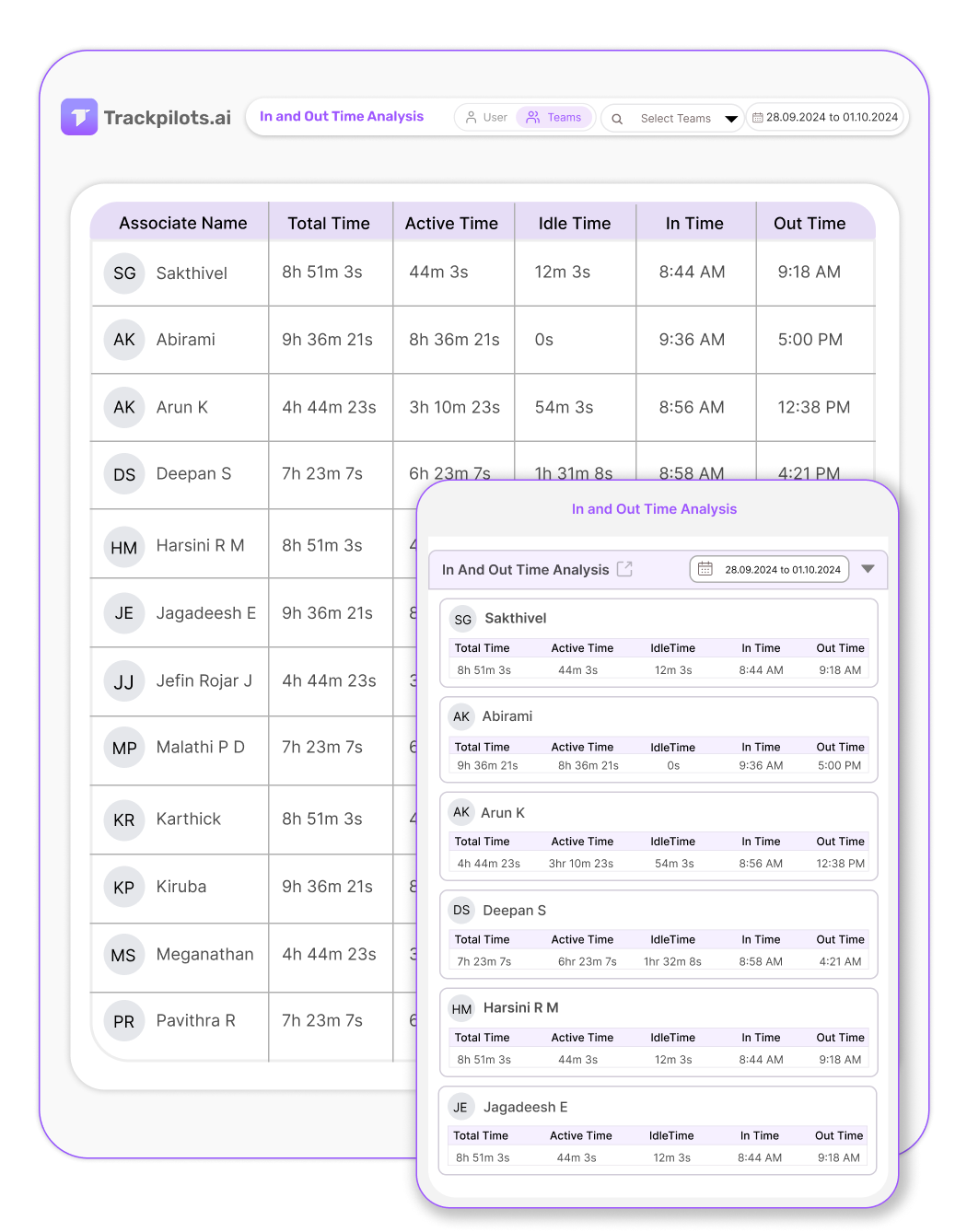Screen dimensions: 967x1232
Task: Click the AK avatar beside Abirami in table
Action: [124, 340]
